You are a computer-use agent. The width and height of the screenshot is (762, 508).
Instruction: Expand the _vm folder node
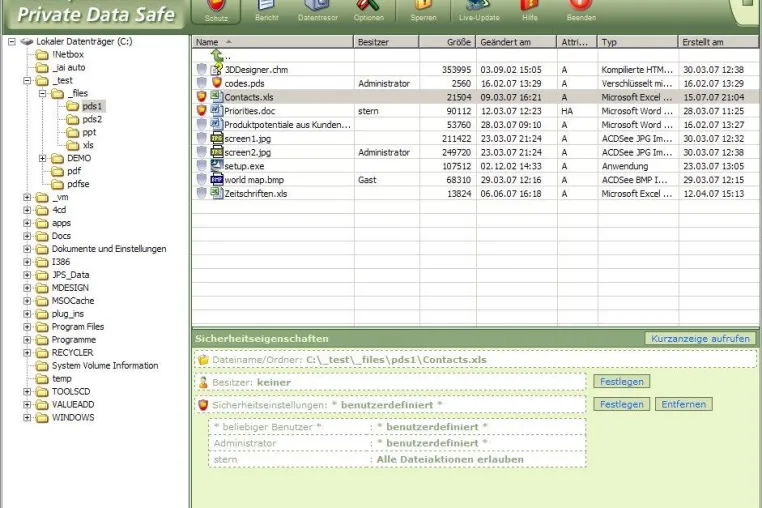[x=27, y=197]
